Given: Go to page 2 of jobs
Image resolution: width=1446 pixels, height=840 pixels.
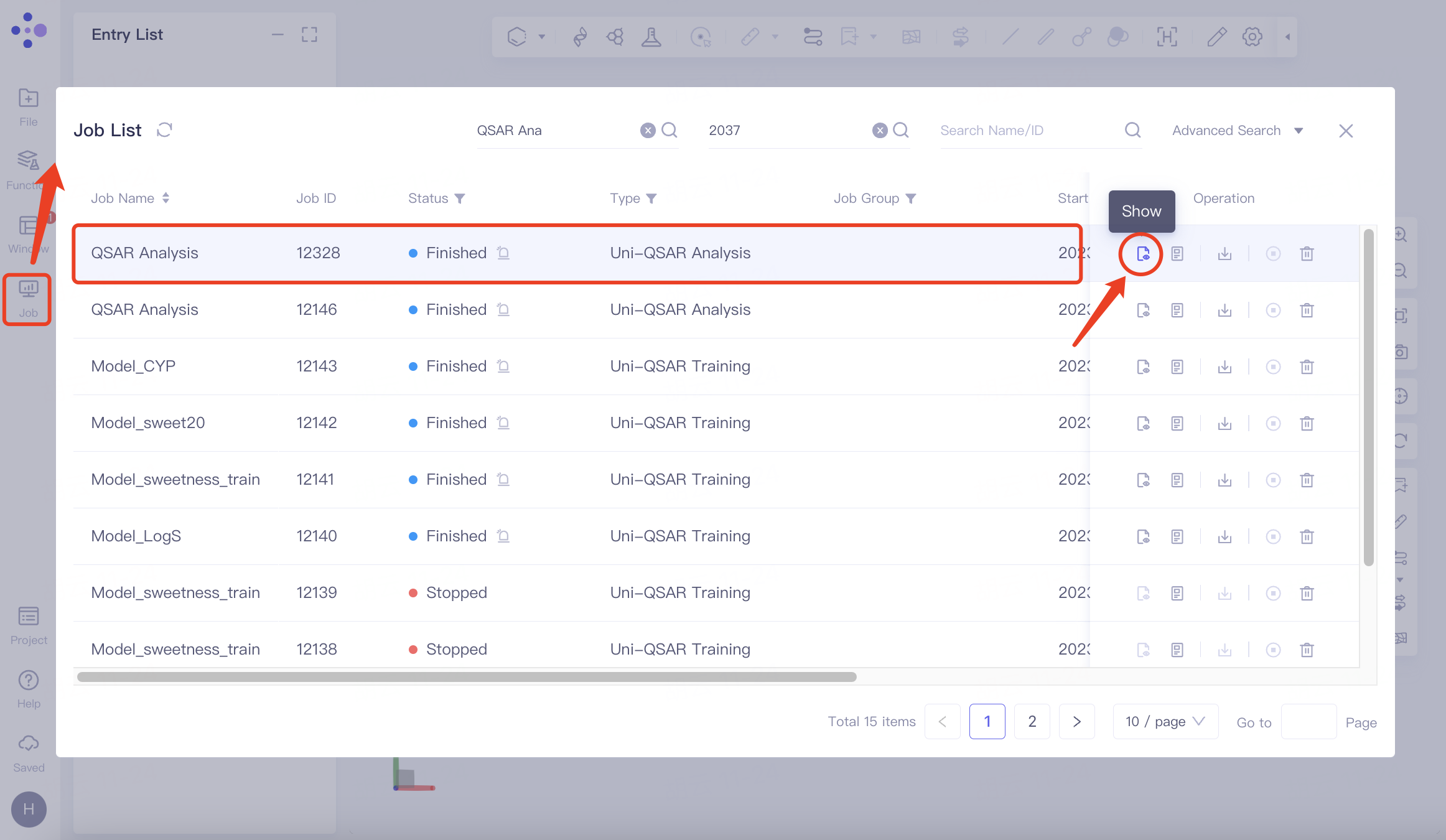Looking at the screenshot, I should point(1032,721).
